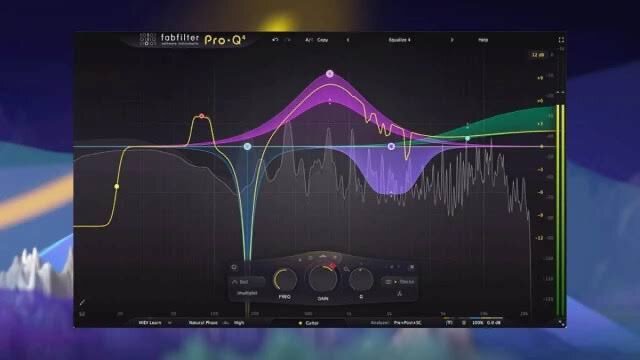Image resolution: width=640 pixels, height=360 pixels.
Task: Select the green high shelf band node
Action: [x=467, y=139]
